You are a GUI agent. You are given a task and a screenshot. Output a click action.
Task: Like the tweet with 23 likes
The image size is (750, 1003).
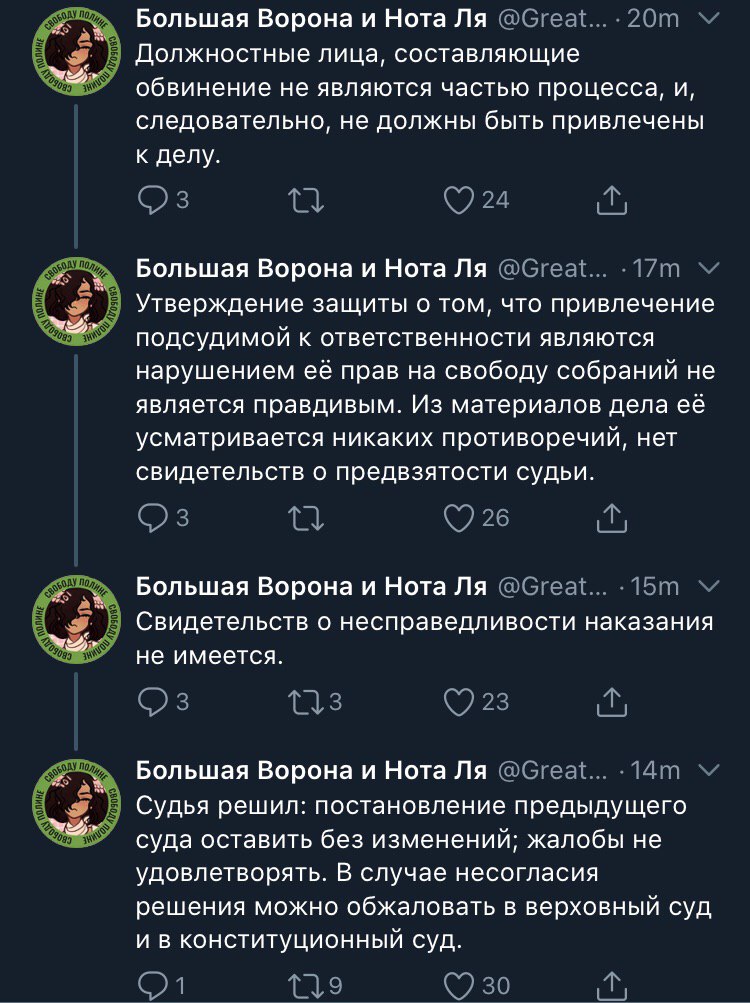click(459, 702)
